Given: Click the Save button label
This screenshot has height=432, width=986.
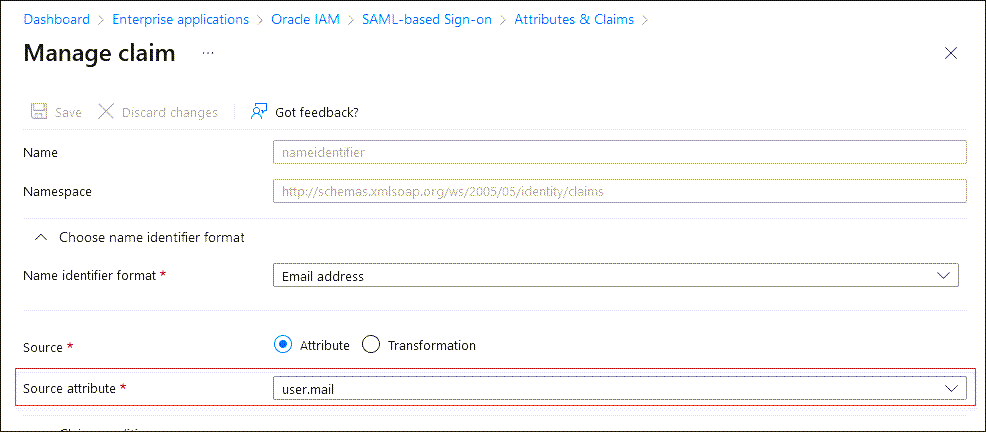Looking at the screenshot, I should click(x=68, y=112).
